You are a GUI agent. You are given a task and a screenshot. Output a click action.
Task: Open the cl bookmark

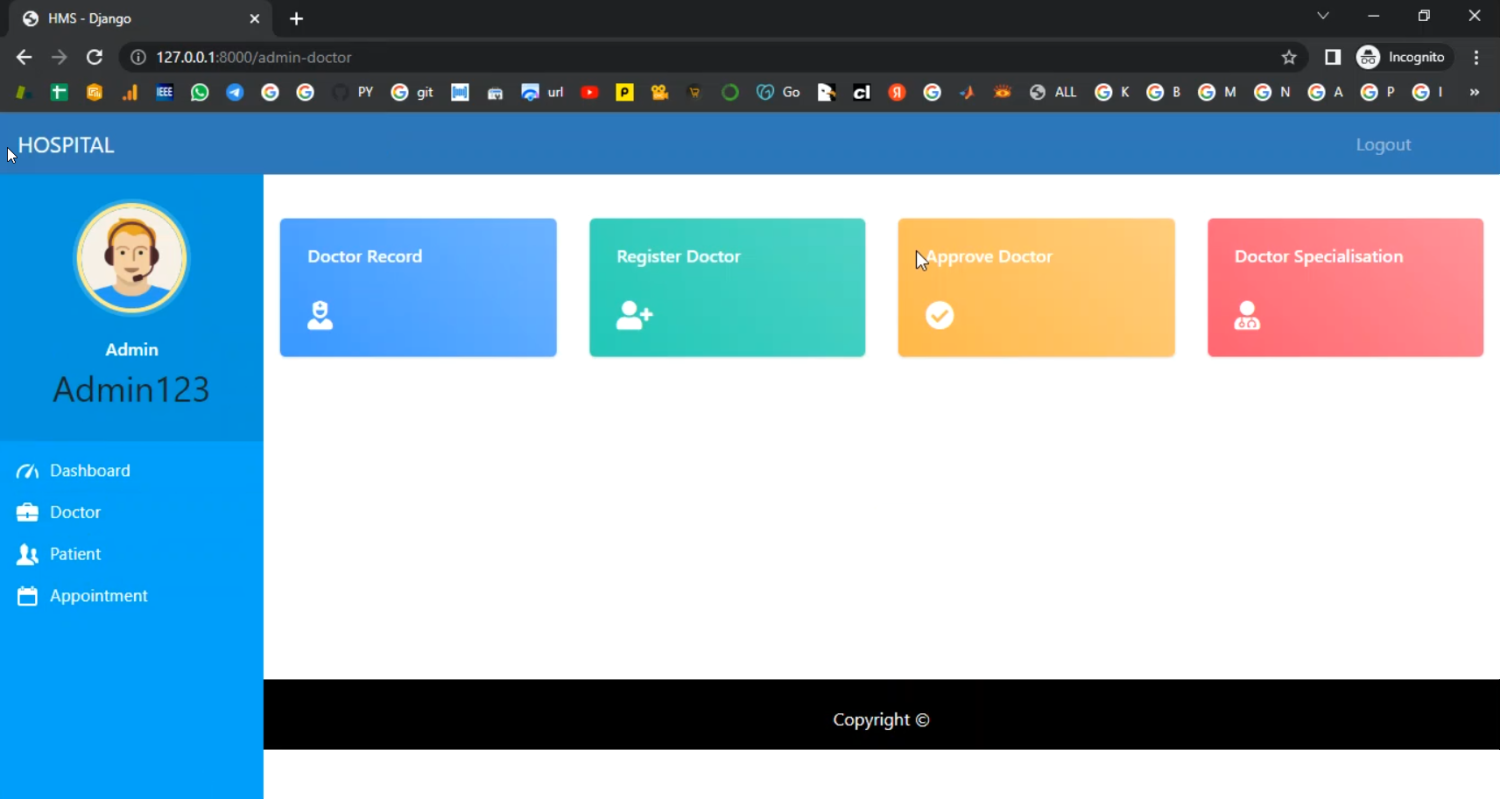[x=861, y=92]
